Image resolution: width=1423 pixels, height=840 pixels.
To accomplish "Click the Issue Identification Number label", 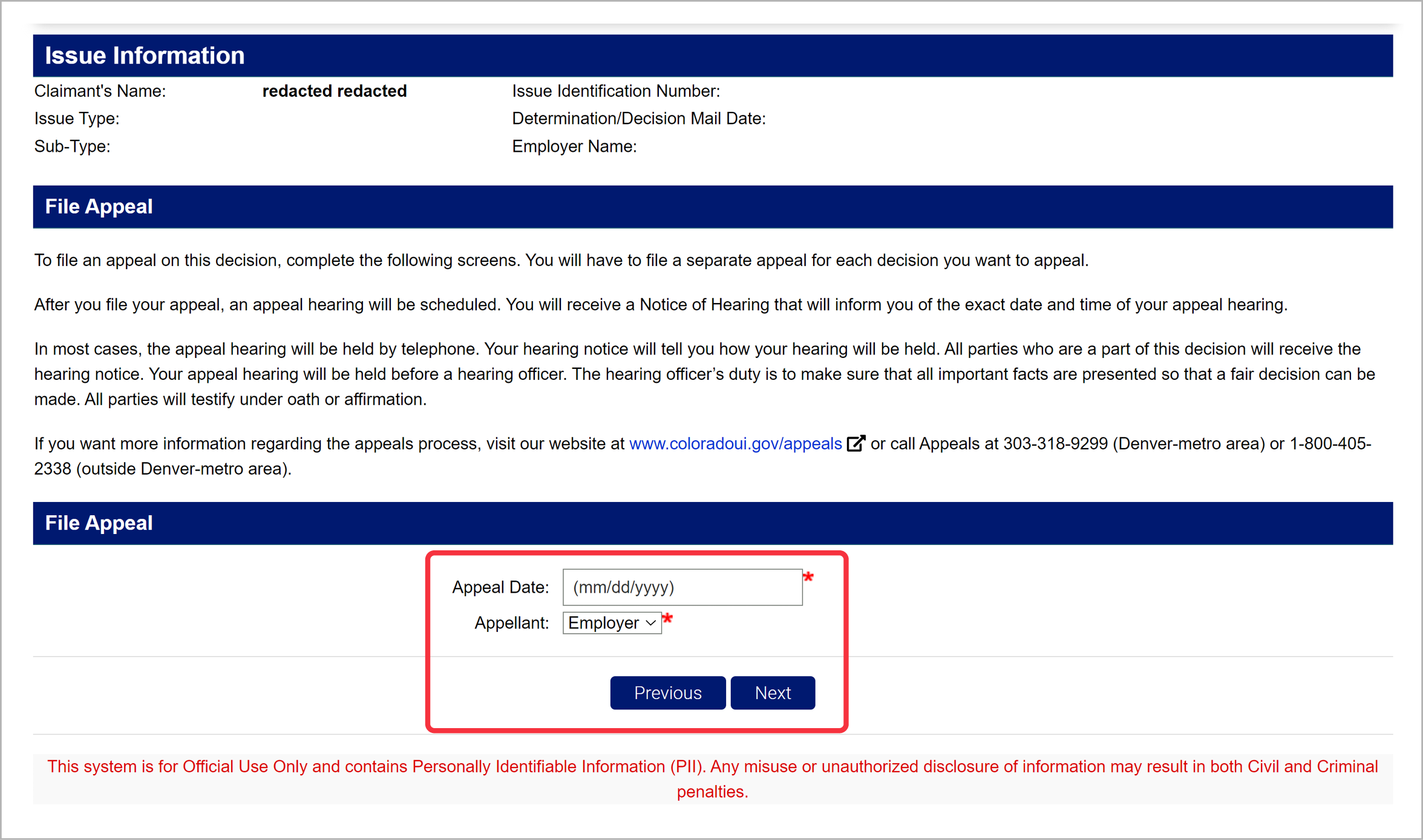I will pyautogui.click(x=615, y=91).
